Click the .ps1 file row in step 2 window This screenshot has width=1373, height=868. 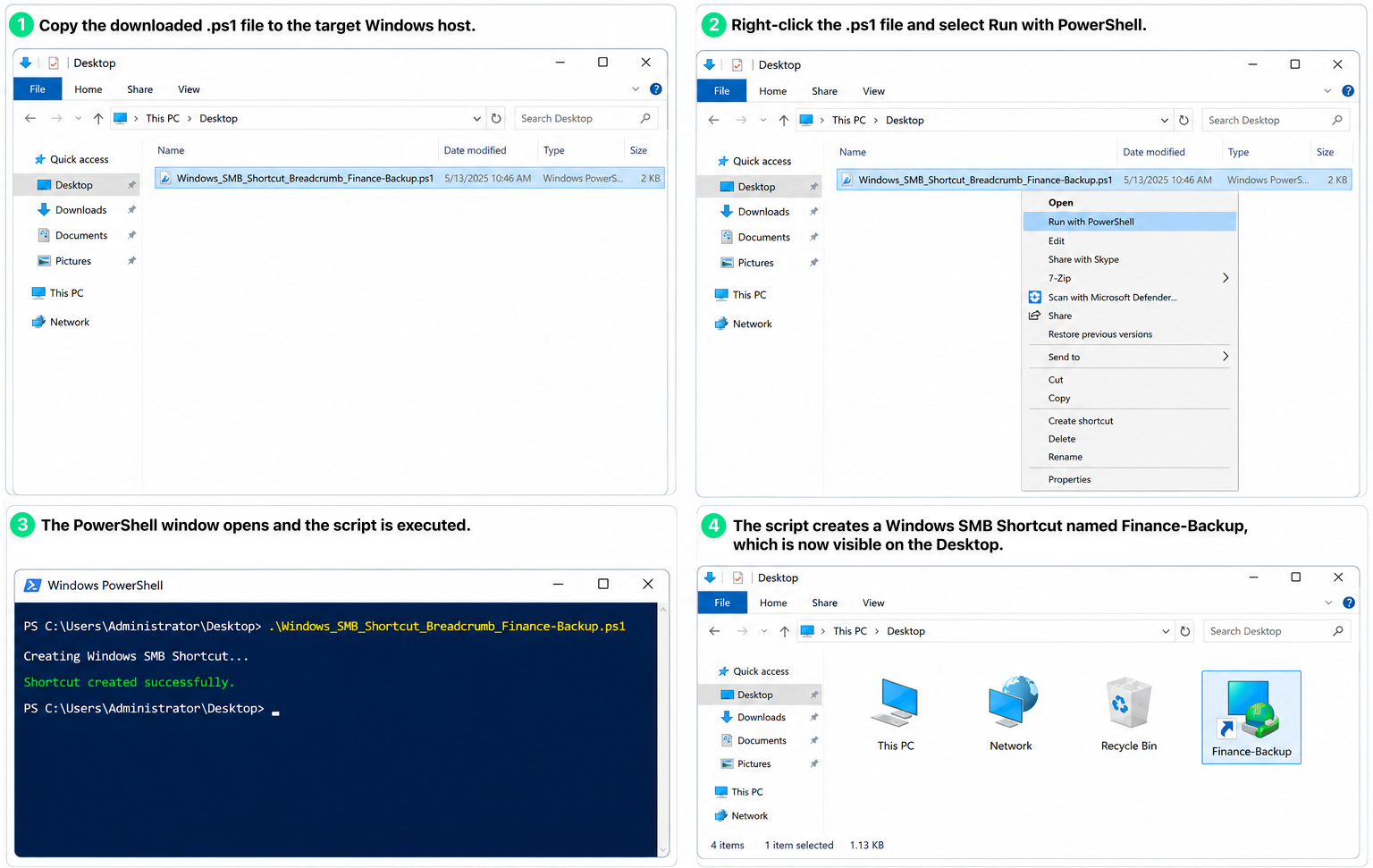[x=1094, y=180]
